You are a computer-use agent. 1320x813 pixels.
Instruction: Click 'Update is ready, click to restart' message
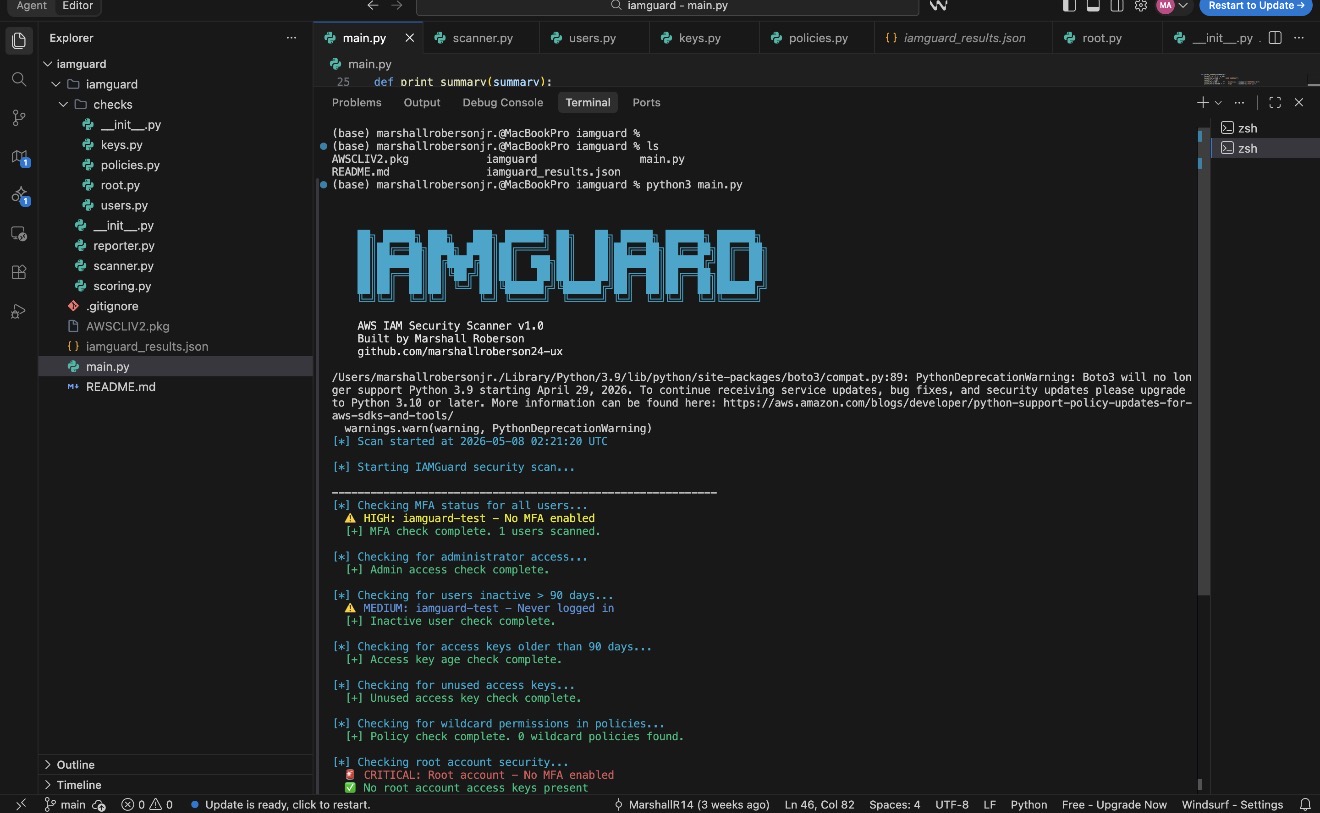point(280,804)
